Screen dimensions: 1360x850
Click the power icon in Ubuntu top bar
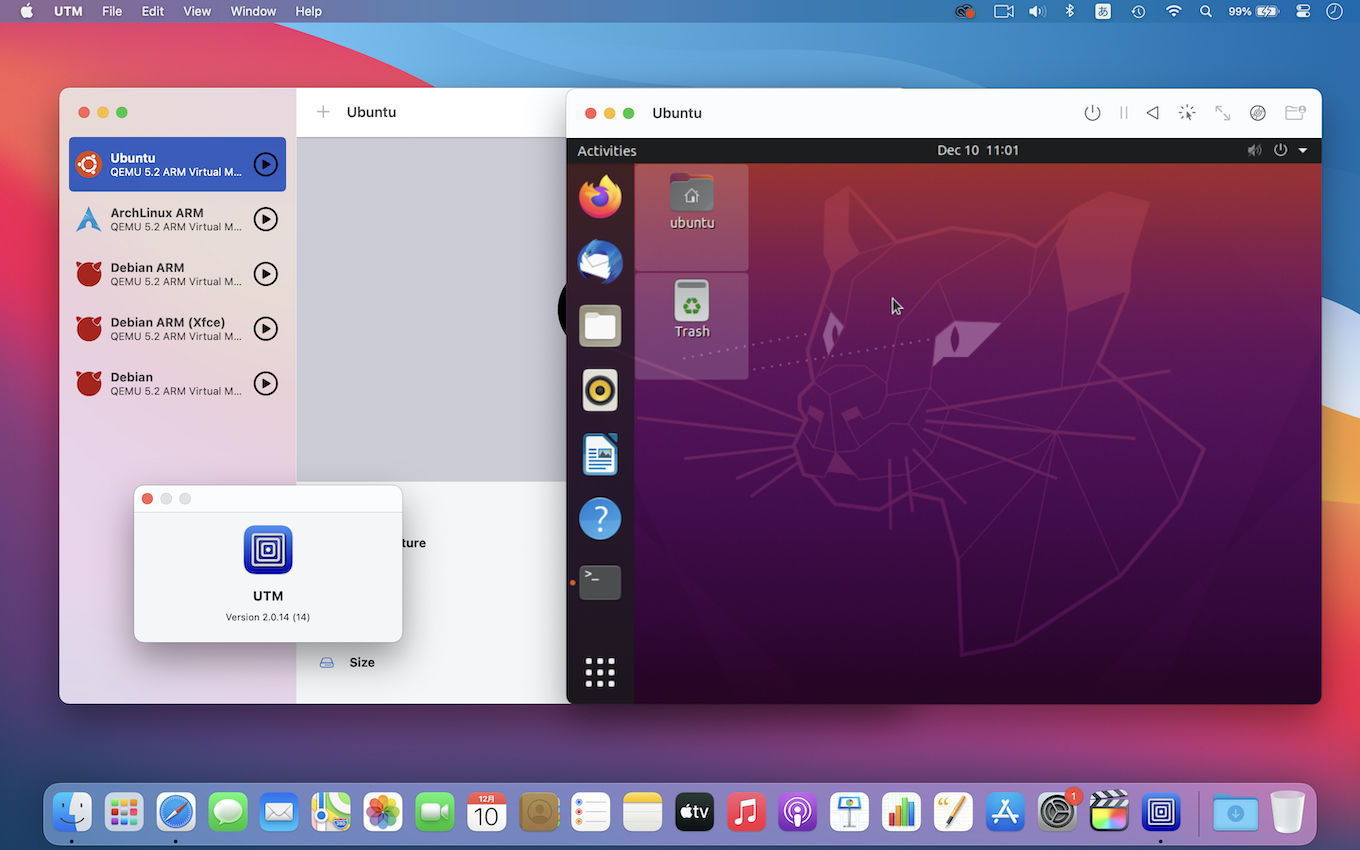point(1280,150)
